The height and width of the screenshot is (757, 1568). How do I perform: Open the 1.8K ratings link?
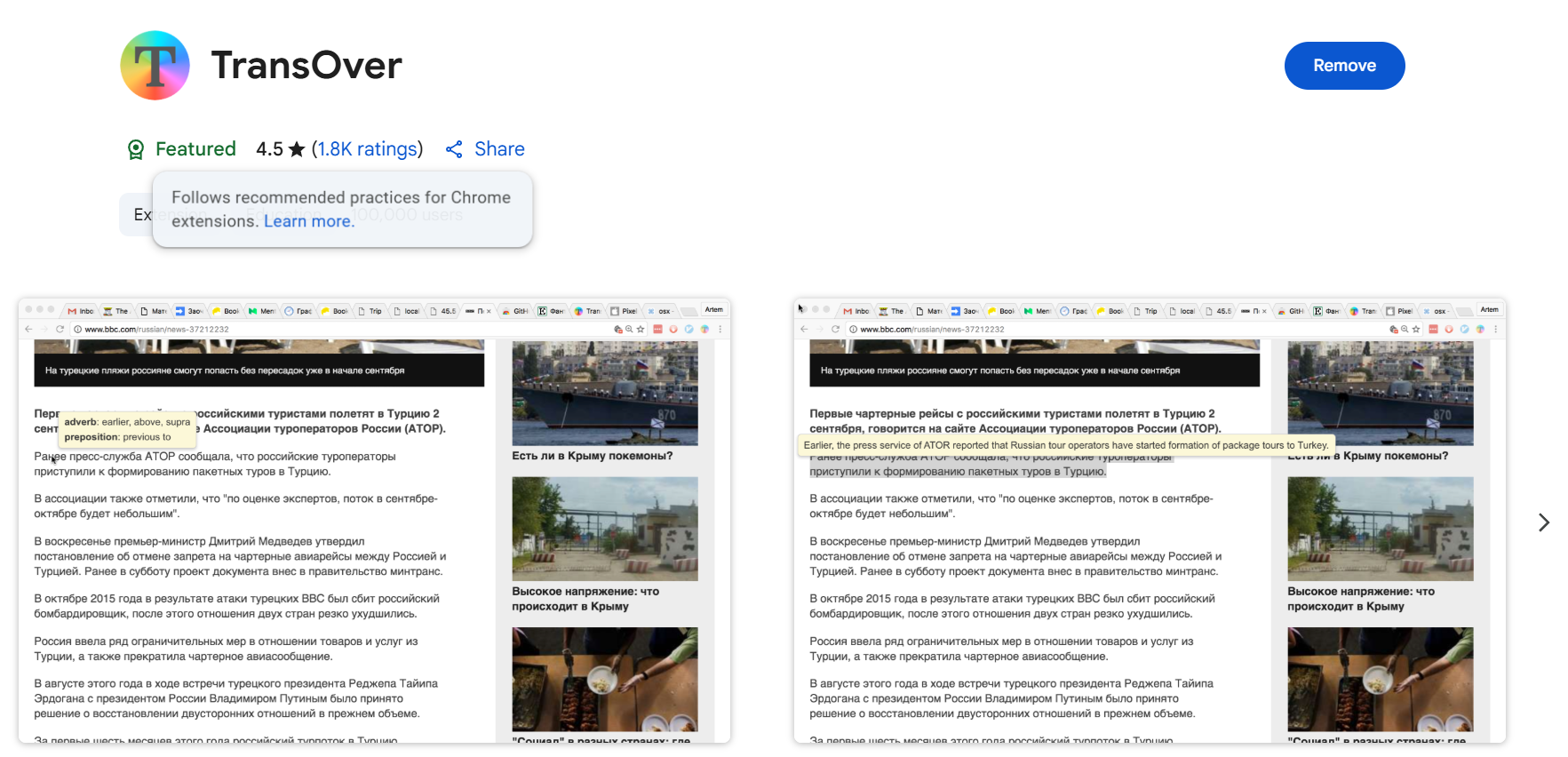click(367, 149)
